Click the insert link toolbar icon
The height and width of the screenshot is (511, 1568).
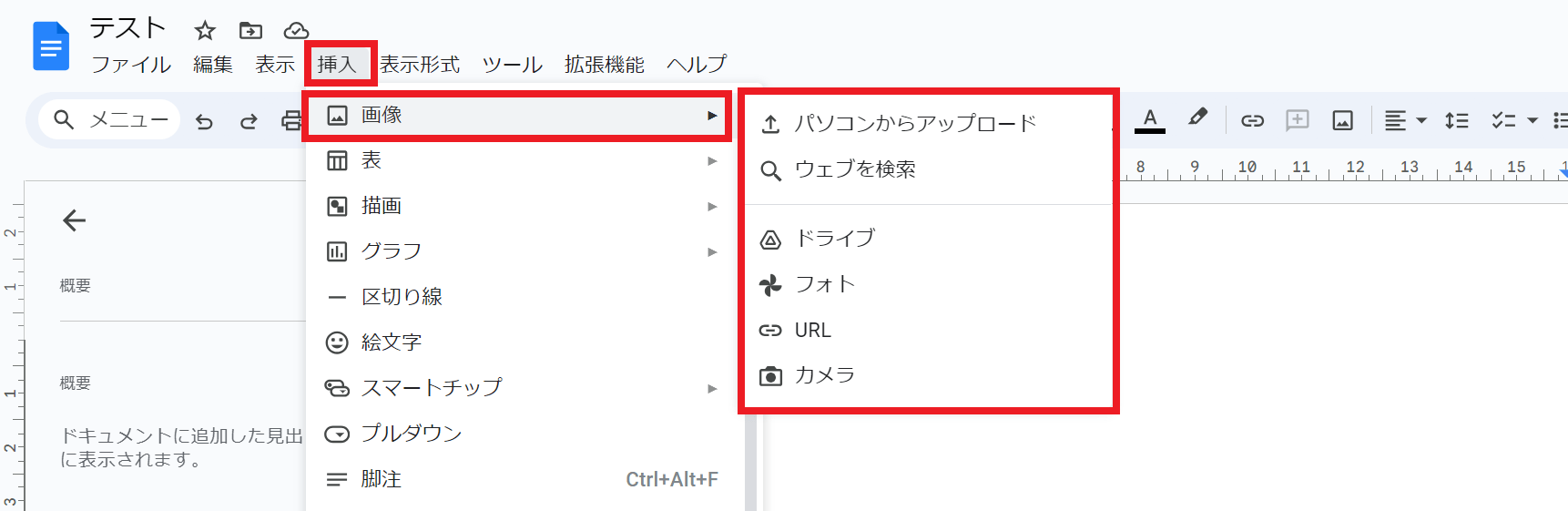point(1252,120)
